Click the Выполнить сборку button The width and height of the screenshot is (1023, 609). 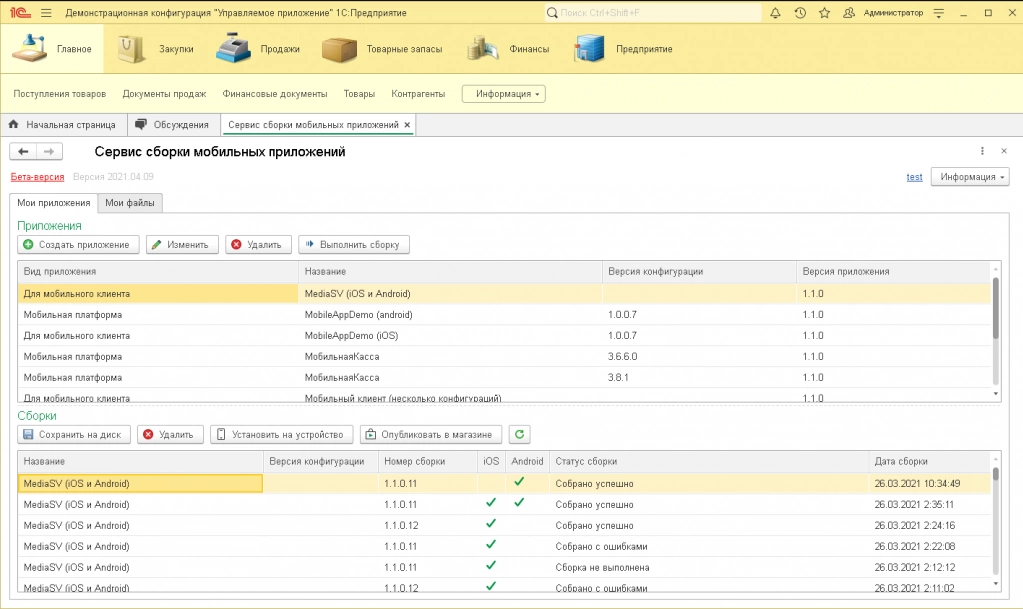click(354, 244)
